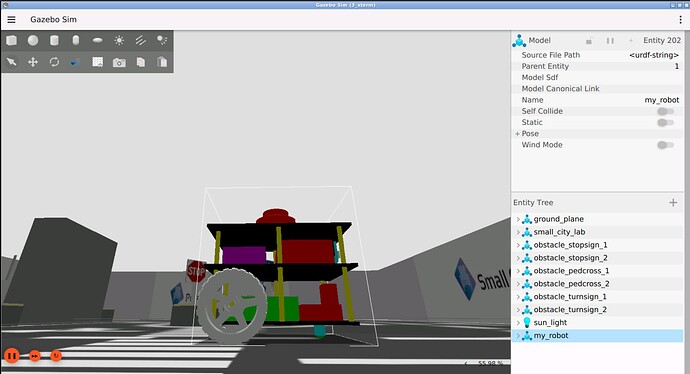This screenshot has width=690, height=374.
Task: Take a screenshot with camera icon
Action: (x=119, y=62)
